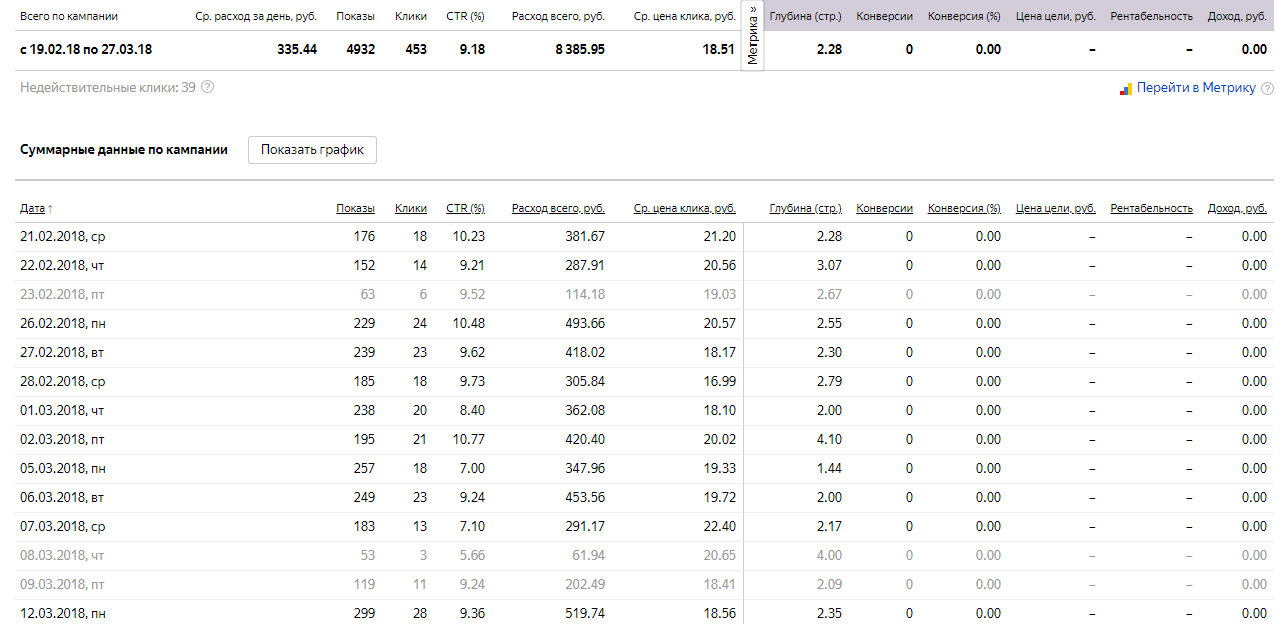Sort by Глубина (стр.) table header
The height and width of the screenshot is (624, 1286).
click(805, 208)
